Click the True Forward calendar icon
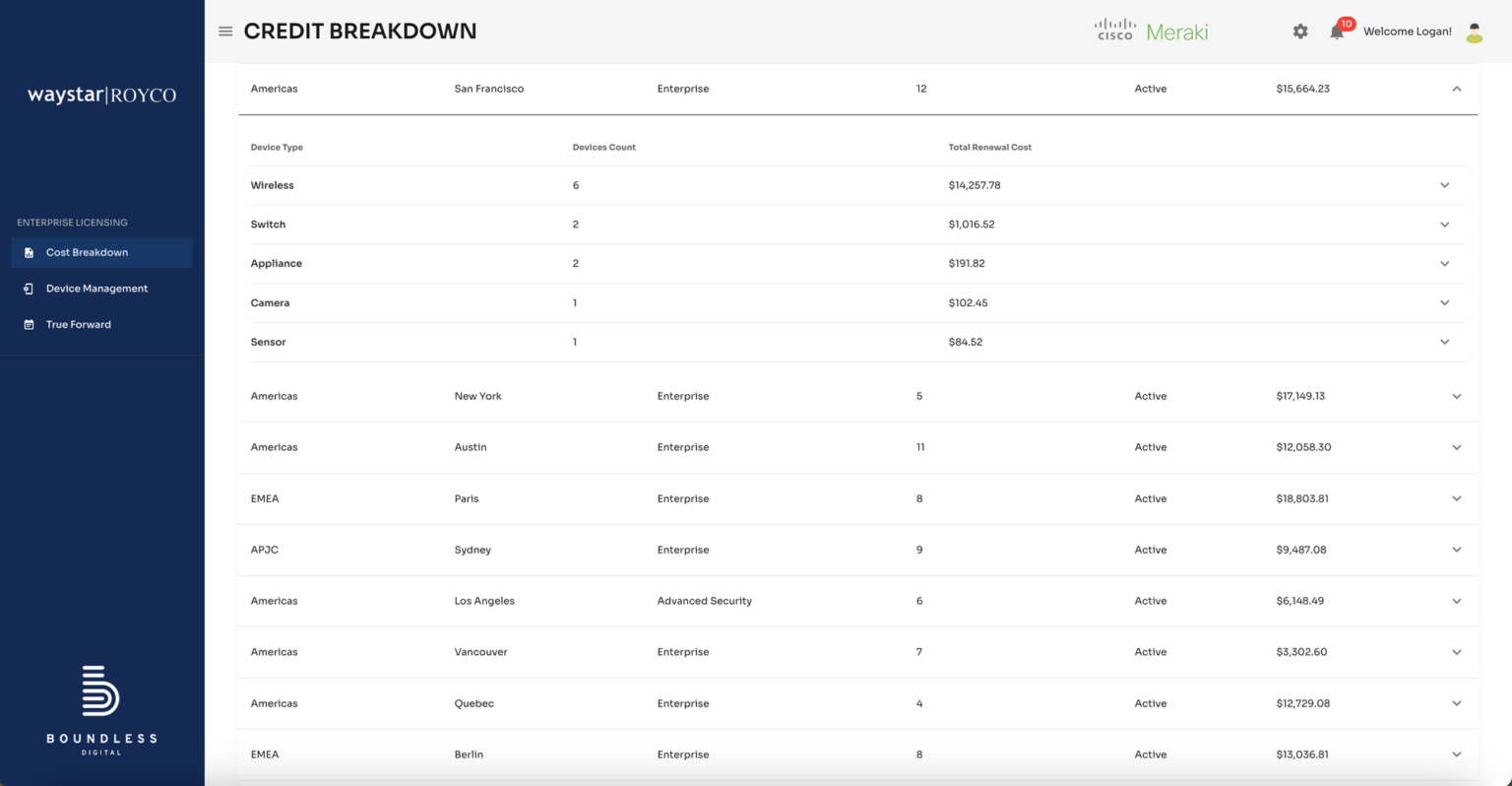1512x786 pixels. pos(30,324)
